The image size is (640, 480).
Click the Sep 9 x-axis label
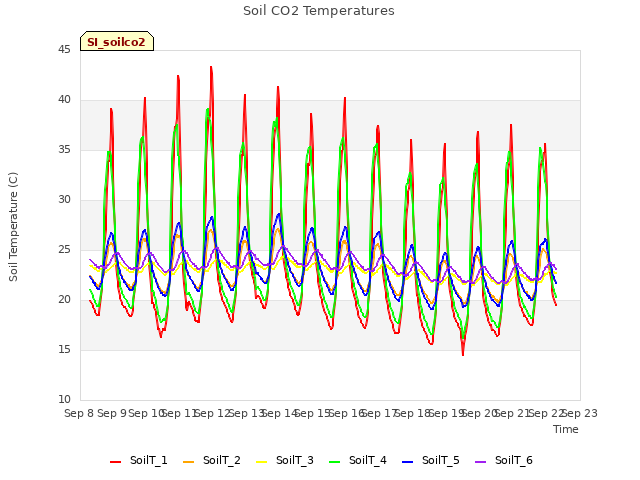[x=112, y=413]
